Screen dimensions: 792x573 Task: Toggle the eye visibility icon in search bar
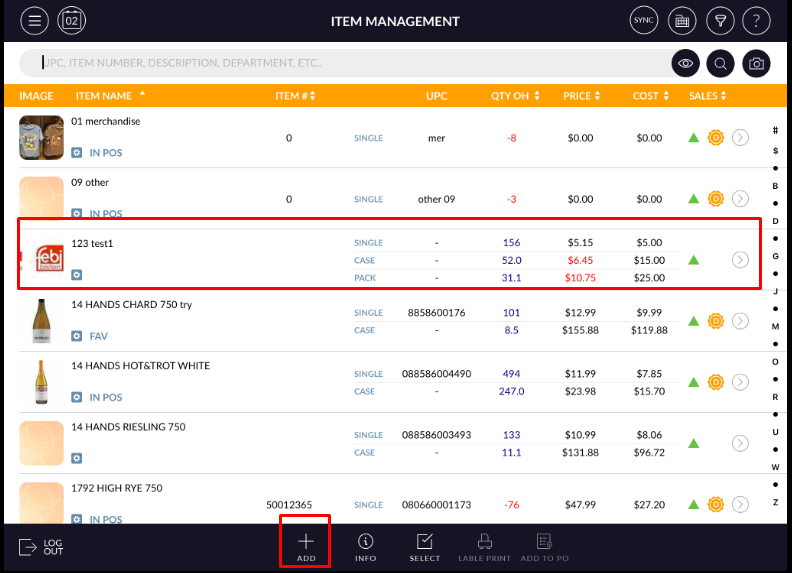click(x=685, y=63)
